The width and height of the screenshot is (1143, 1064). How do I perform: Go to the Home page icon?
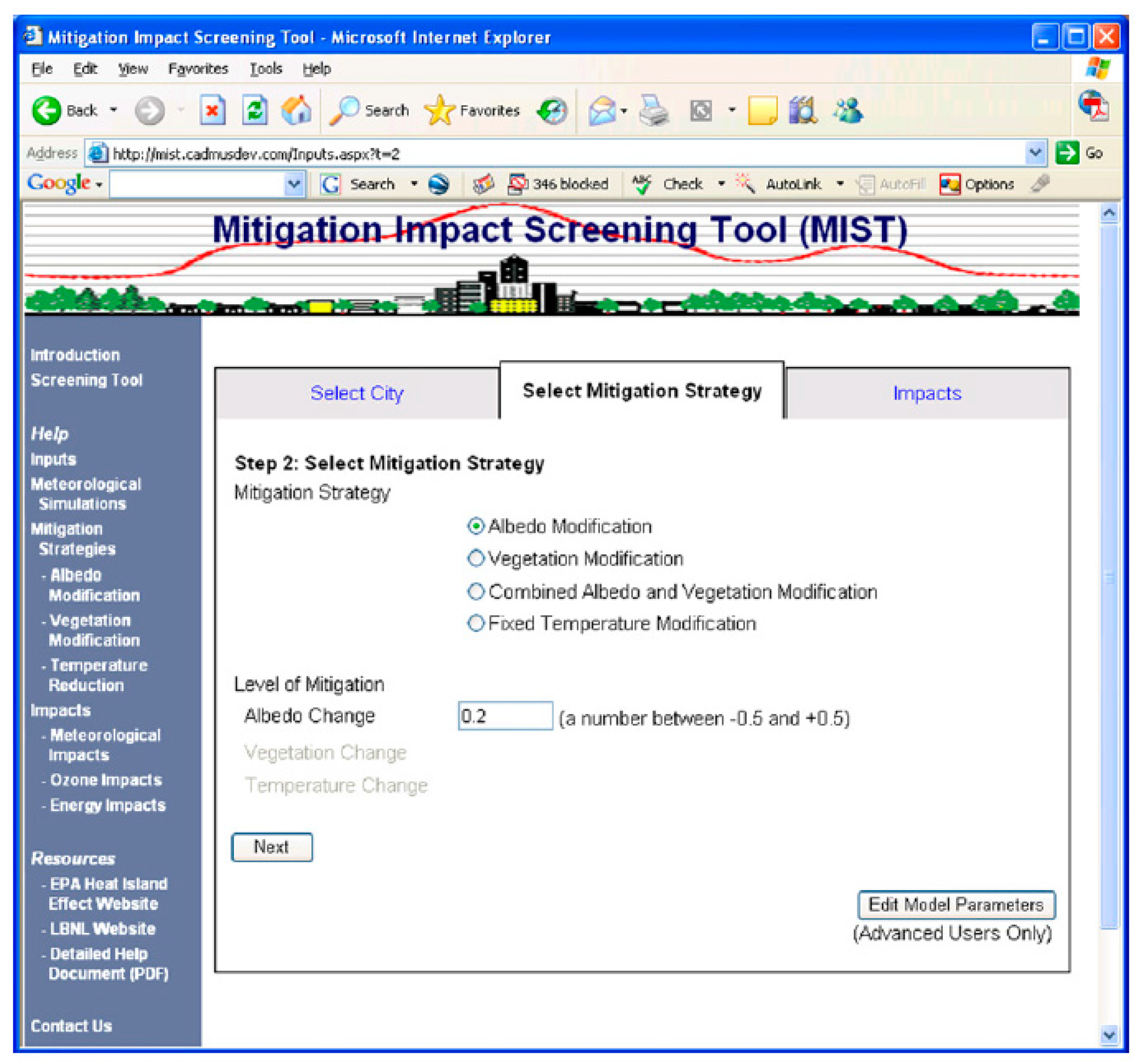pyautogui.click(x=296, y=110)
